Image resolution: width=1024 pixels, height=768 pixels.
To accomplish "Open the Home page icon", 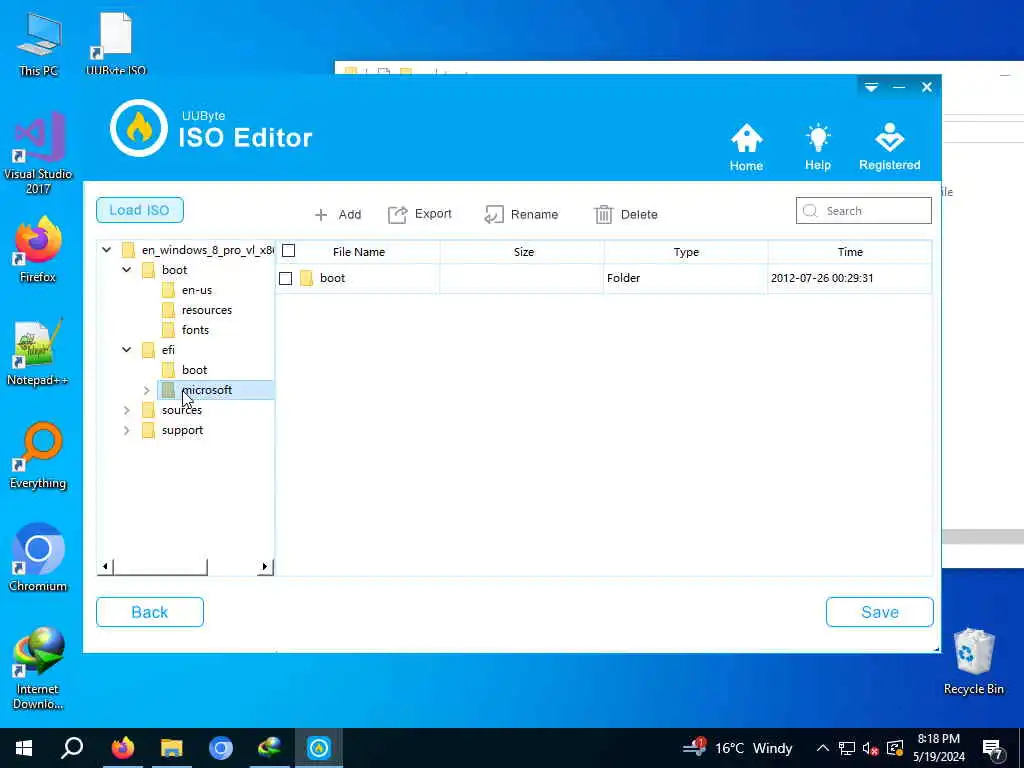I will [746, 147].
